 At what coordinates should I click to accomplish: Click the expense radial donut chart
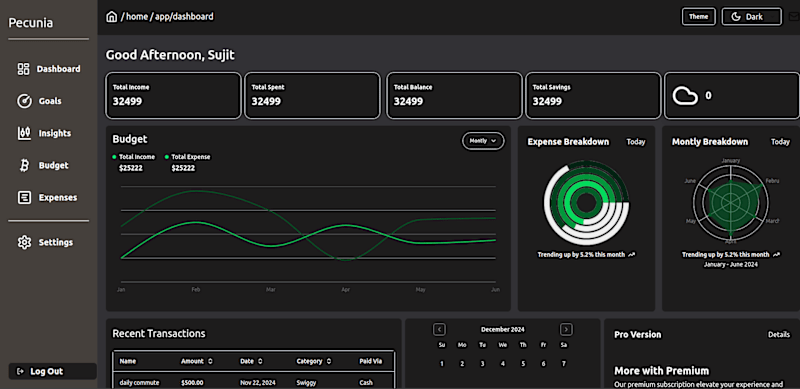[x=586, y=203]
